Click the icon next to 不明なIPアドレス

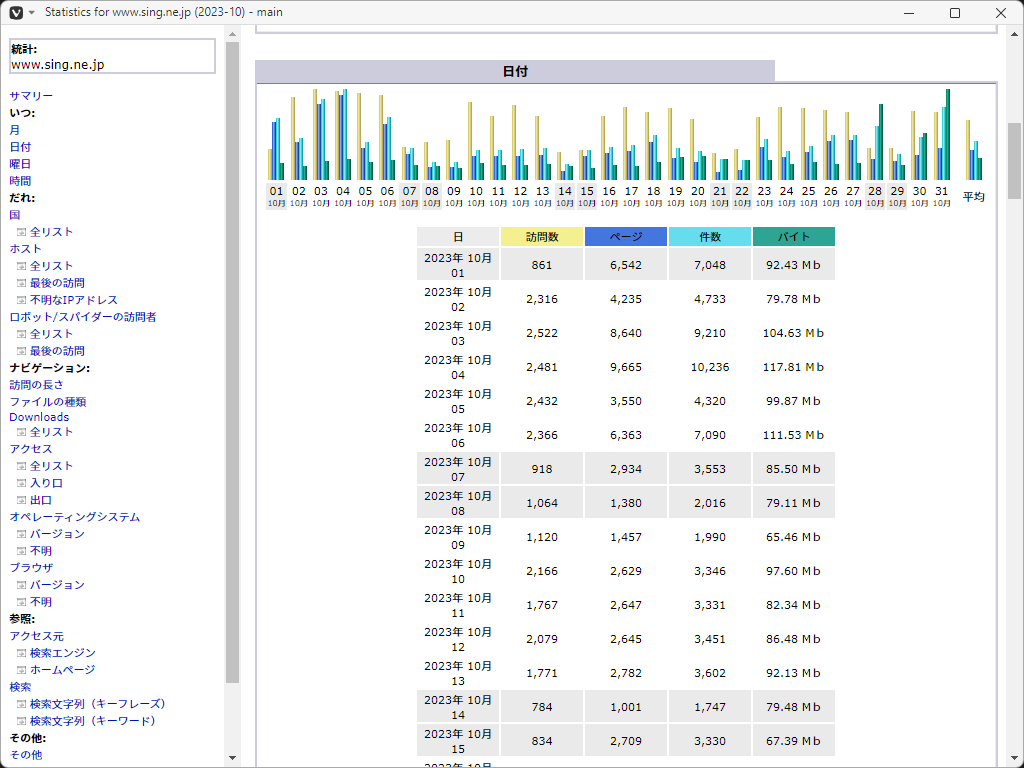[21, 300]
